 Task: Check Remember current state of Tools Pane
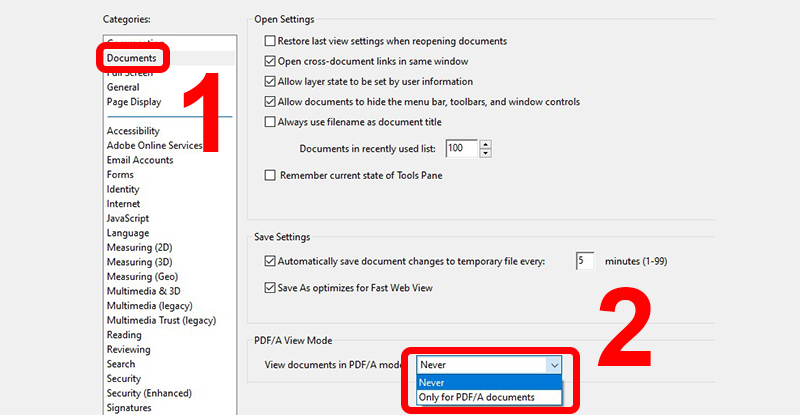tap(269, 176)
